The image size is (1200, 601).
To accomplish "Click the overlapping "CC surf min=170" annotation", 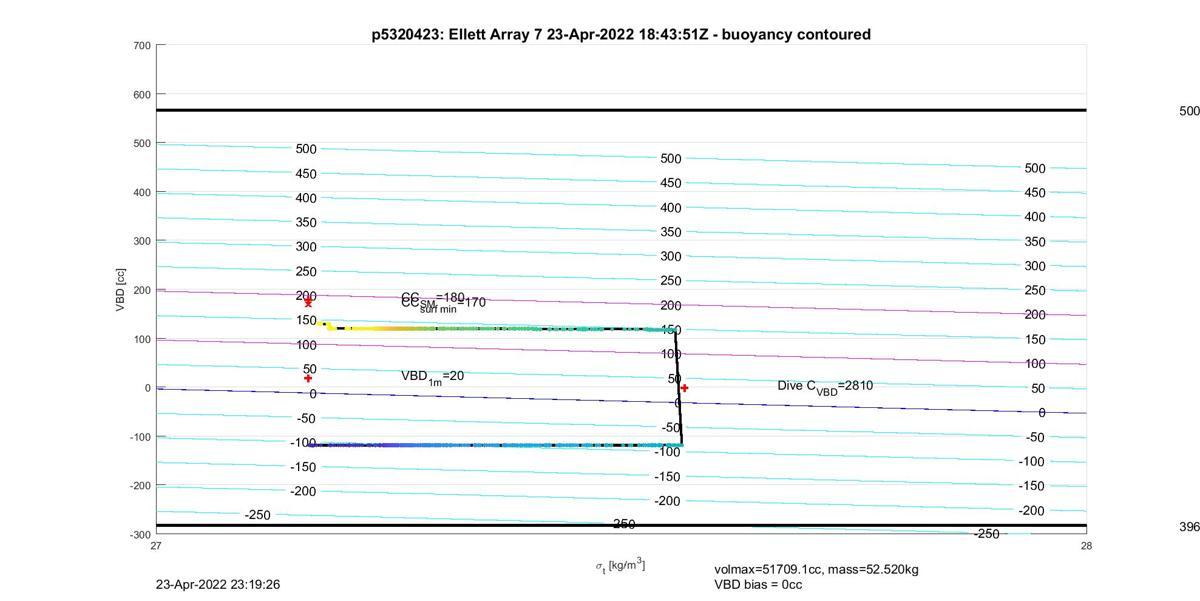I will 444,303.
